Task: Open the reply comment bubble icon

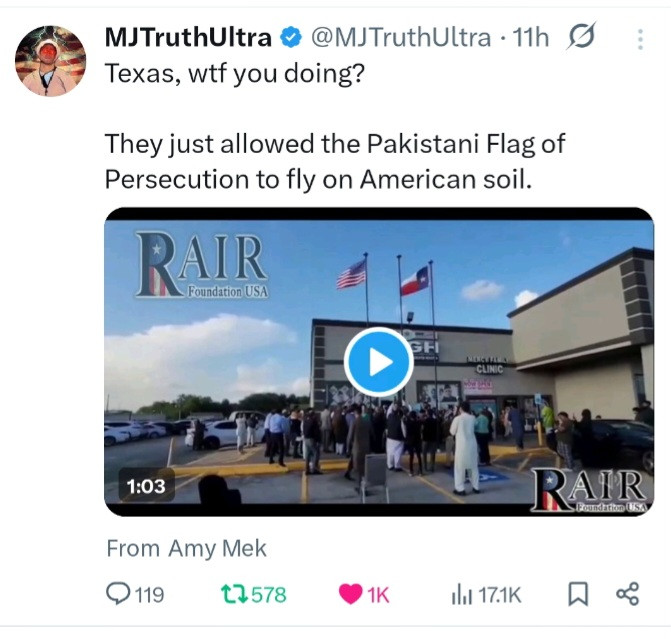Action: click(117, 594)
